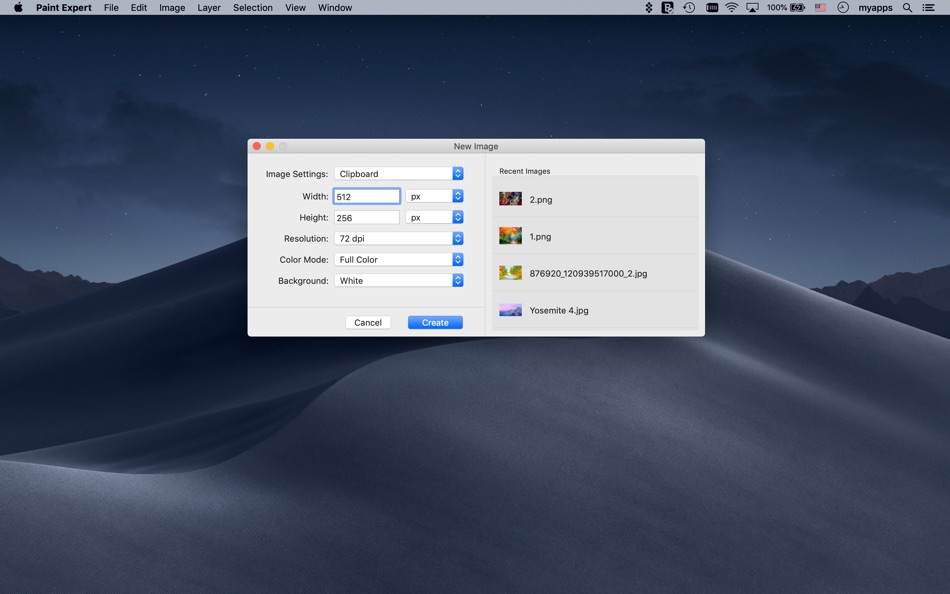Viewport: 950px width, 594px height.
Task: Open Time Machine status icon
Action: click(689, 7)
